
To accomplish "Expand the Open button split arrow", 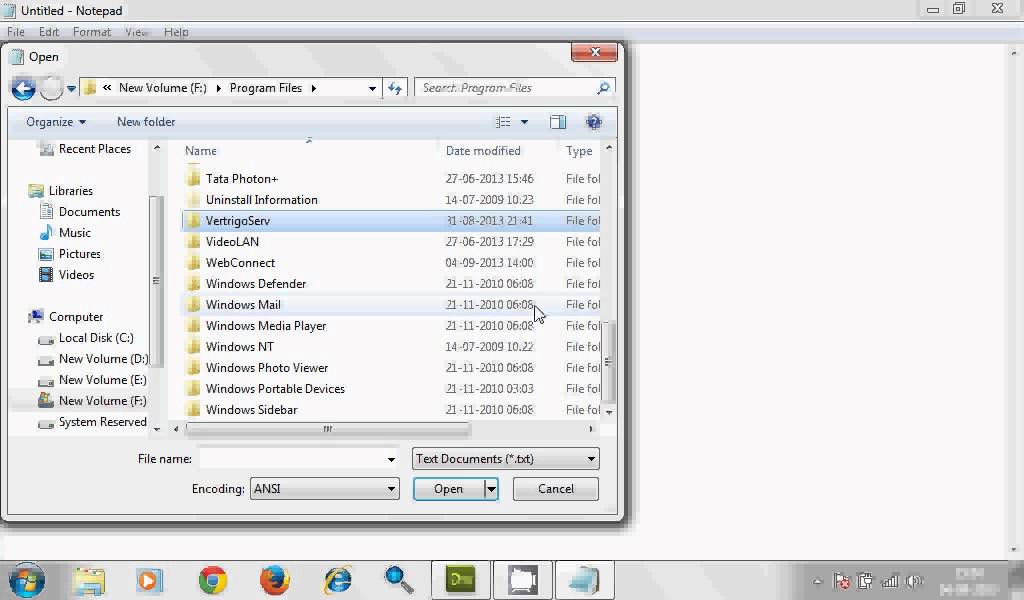I will [491, 488].
